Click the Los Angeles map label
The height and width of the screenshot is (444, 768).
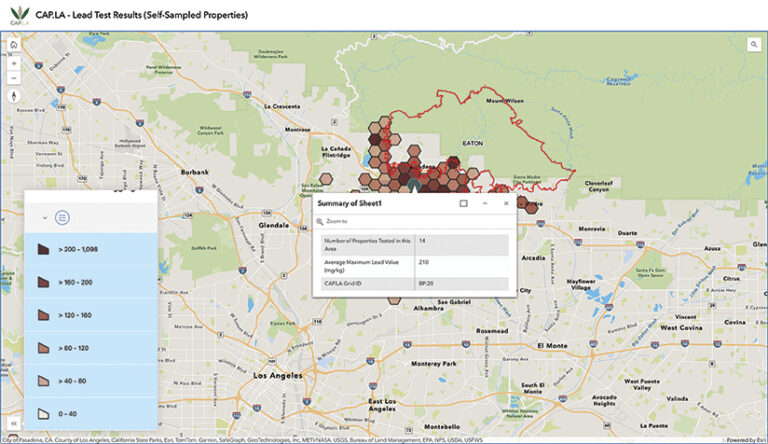coord(278,375)
